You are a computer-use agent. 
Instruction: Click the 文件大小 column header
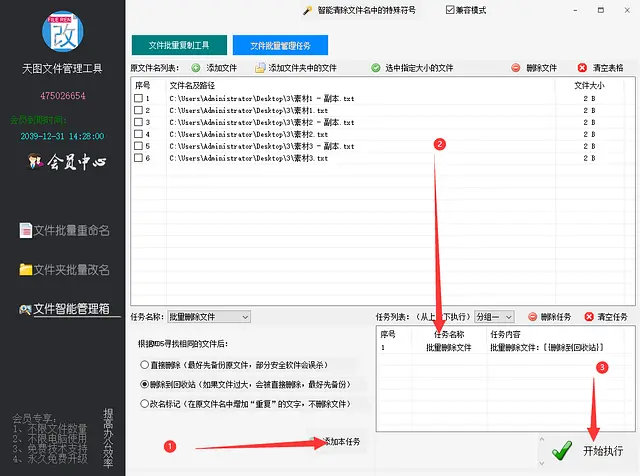(589, 85)
